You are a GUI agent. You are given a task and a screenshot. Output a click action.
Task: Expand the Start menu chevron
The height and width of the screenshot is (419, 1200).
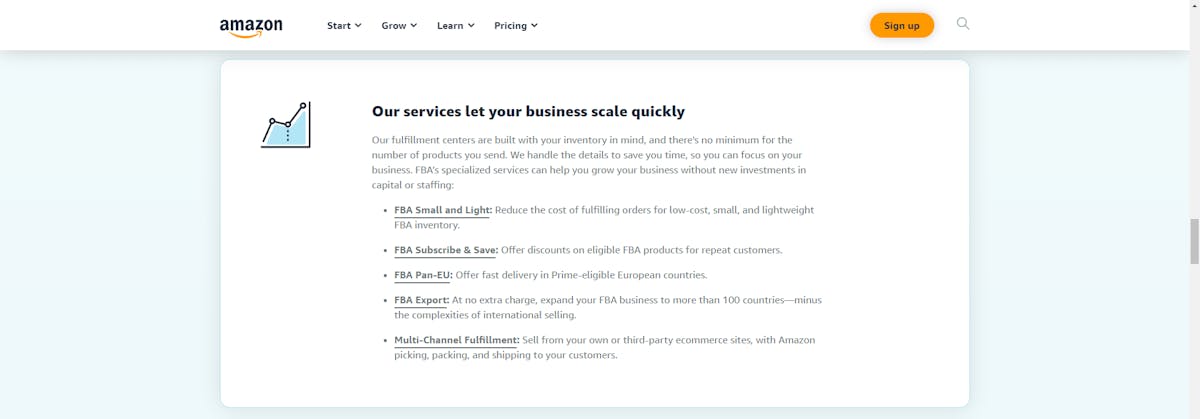[358, 26]
